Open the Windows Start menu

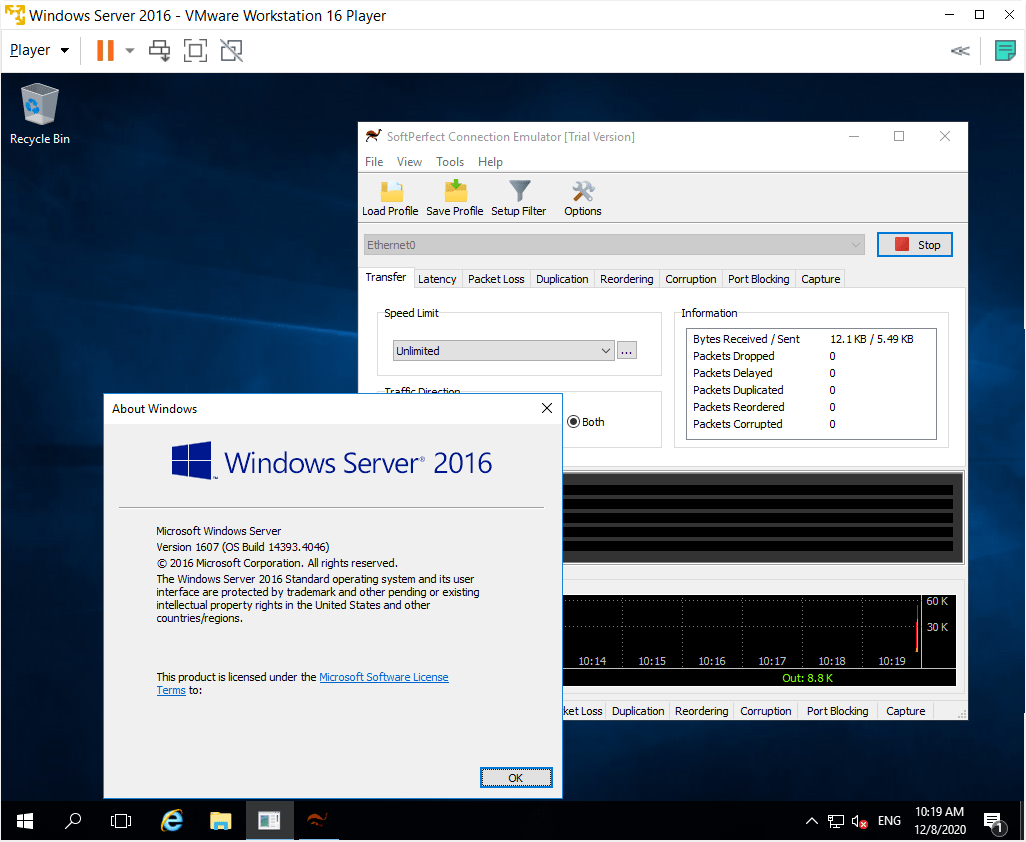tap(25, 821)
